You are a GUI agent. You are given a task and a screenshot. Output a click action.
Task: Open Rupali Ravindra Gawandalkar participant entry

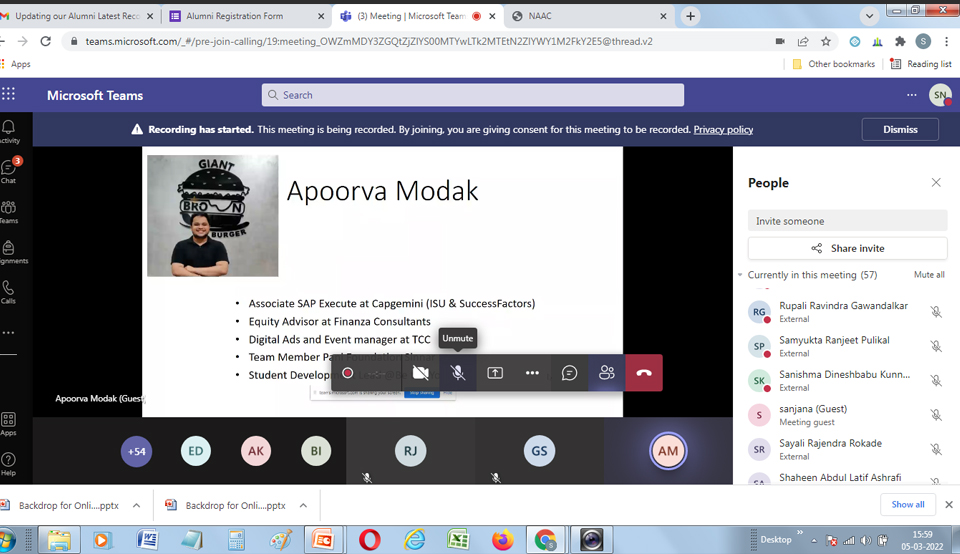pos(847,312)
